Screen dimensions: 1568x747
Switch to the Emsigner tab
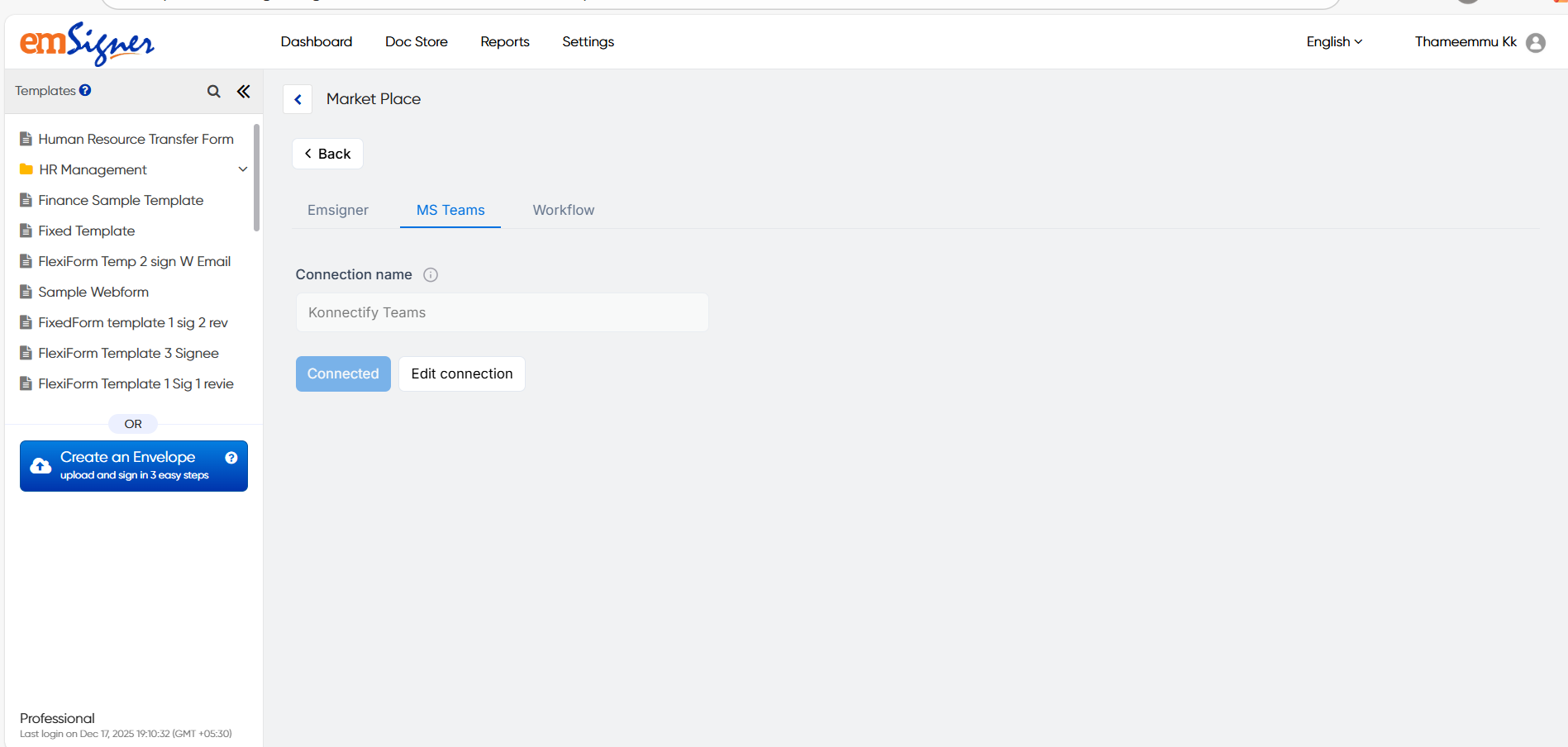point(338,211)
